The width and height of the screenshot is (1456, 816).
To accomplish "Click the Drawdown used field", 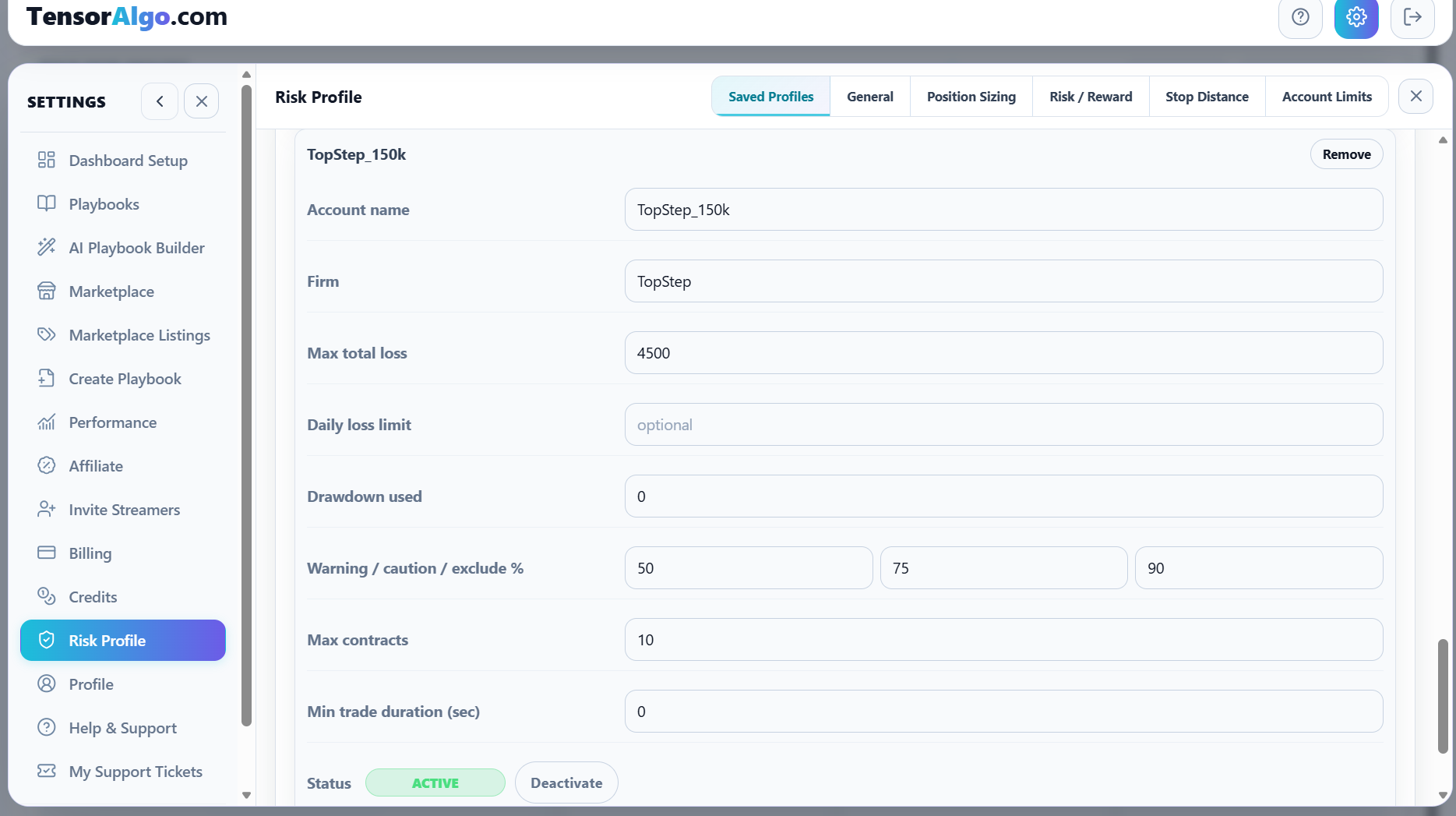I will point(1003,496).
